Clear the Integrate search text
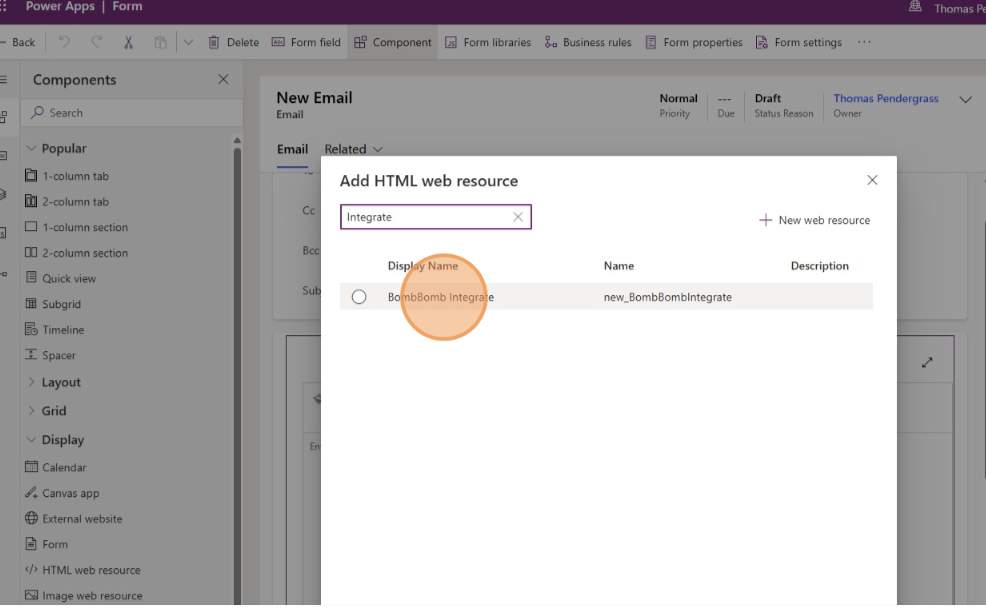The height and width of the screenshot is (608, 986). pyautogui.click(x=518, y=217)
